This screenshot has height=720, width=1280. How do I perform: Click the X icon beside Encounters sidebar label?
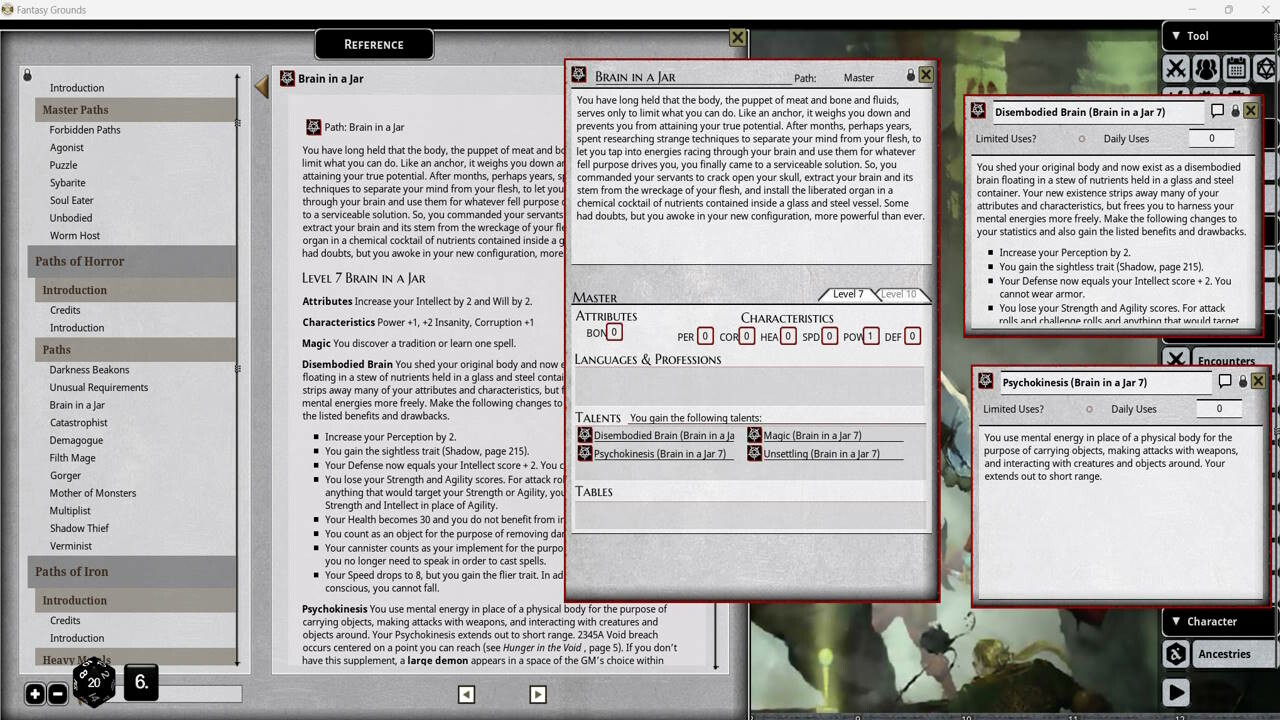click(x=1176, y=357)
